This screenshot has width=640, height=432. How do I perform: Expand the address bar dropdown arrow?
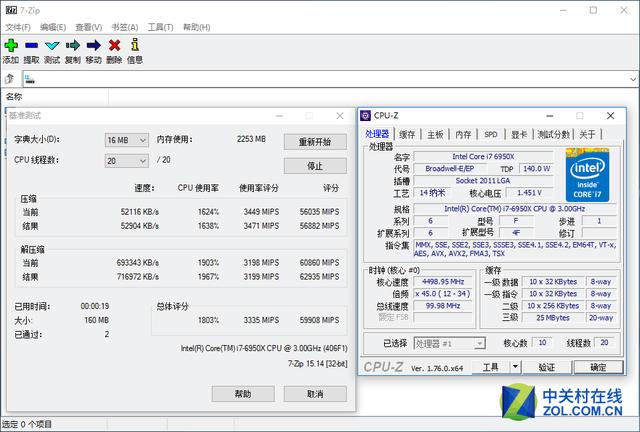click(633, 79)
